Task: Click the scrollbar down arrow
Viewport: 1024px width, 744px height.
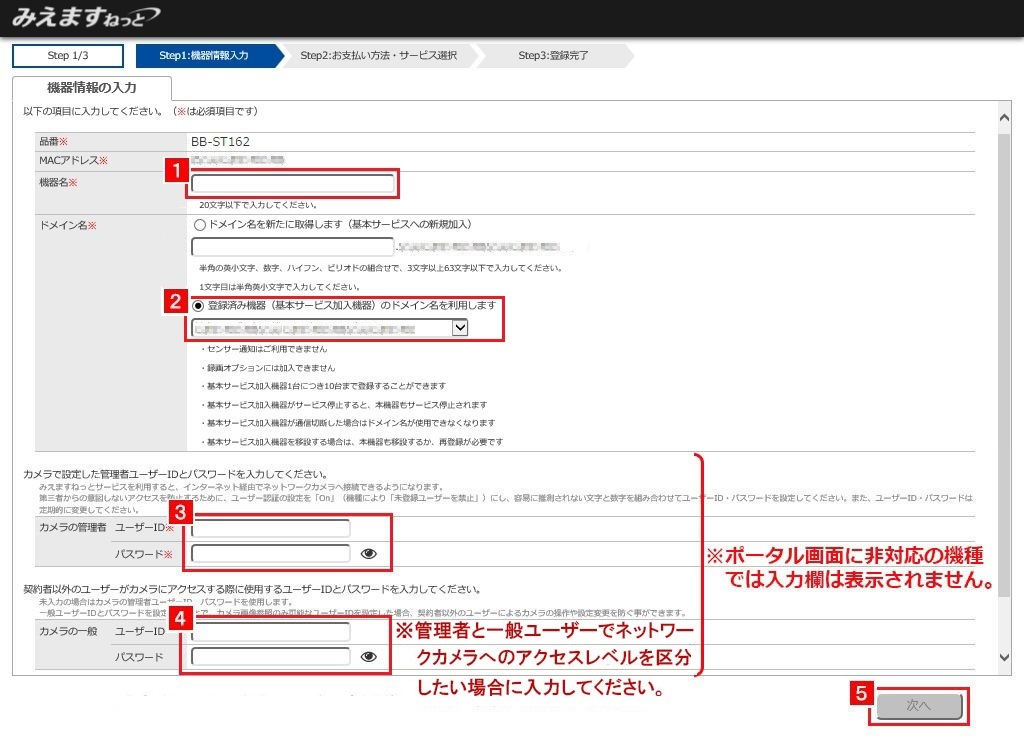Action: coord(1005,657)
